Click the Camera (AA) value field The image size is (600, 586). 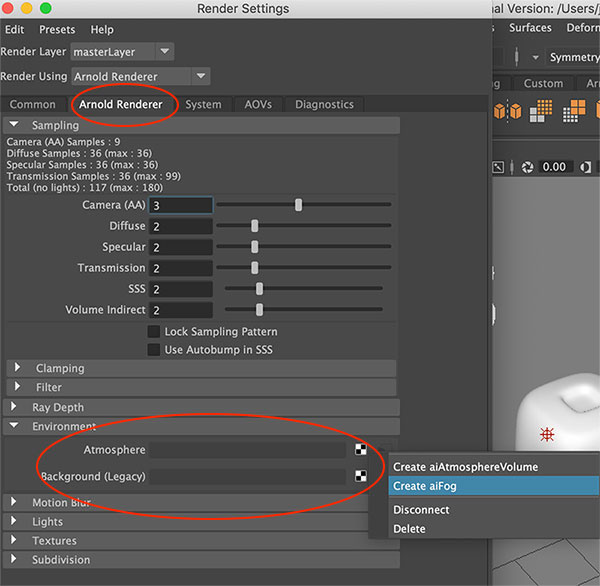pyautogui.click(x=181, y=205)
